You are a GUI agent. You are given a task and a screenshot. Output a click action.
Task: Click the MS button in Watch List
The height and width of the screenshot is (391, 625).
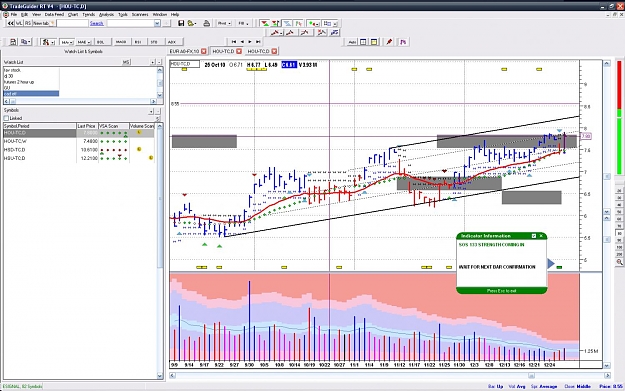click(x=126, y=62)
